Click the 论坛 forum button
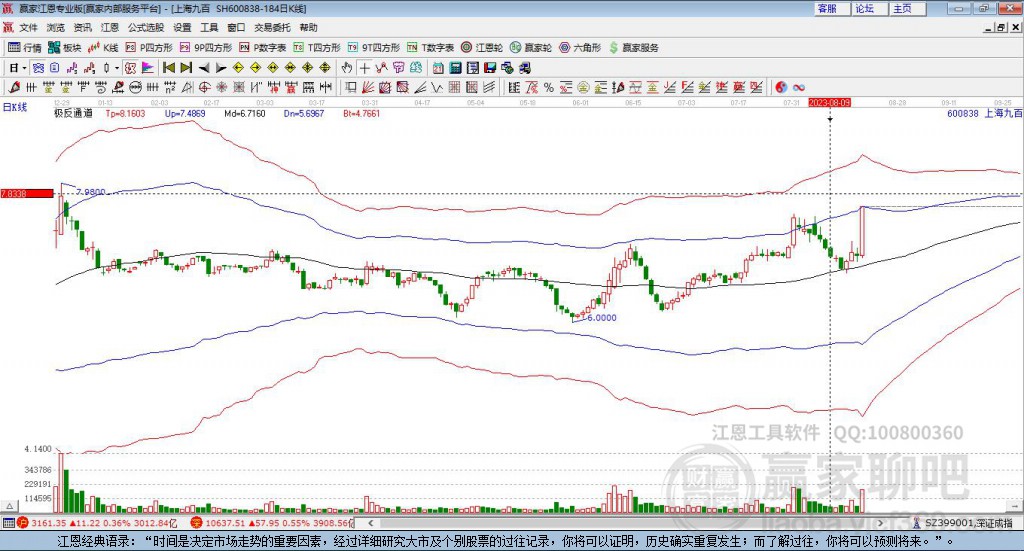Viewport: 1024px width, 551px height. (870, 8)
